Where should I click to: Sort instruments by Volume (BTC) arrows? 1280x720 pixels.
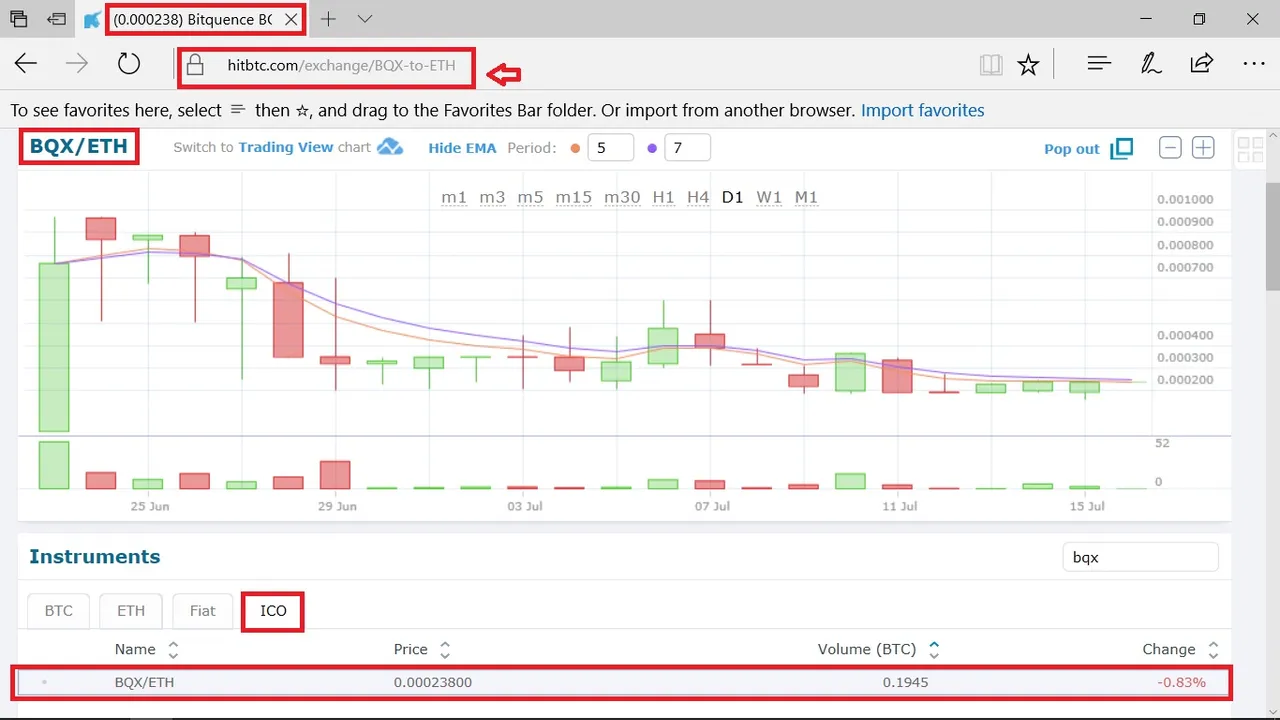pyautogui.click(x=934, y=650)
